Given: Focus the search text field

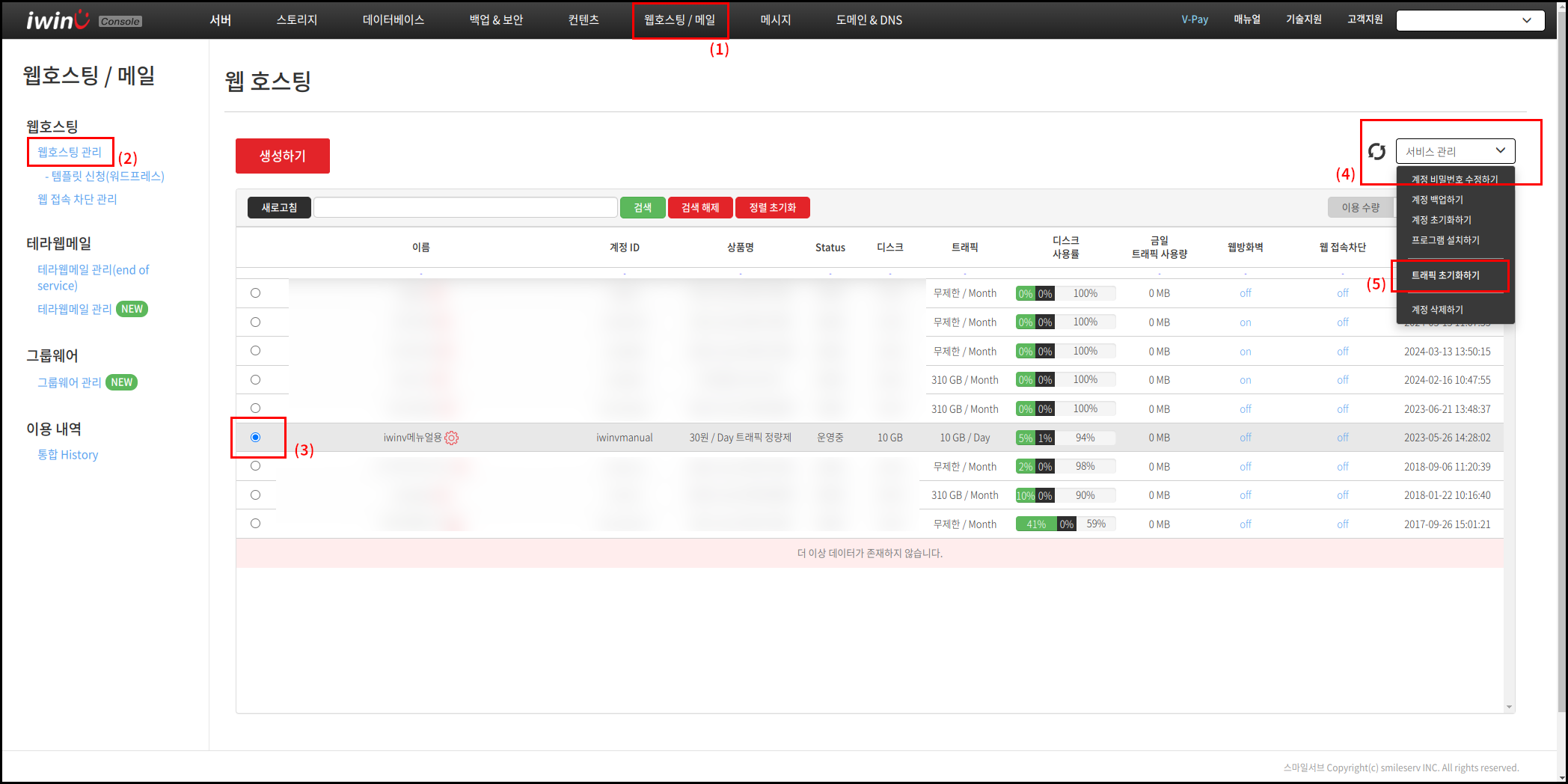Looking at the screenshot, I should pyautogui.click(x=465, y=207).
